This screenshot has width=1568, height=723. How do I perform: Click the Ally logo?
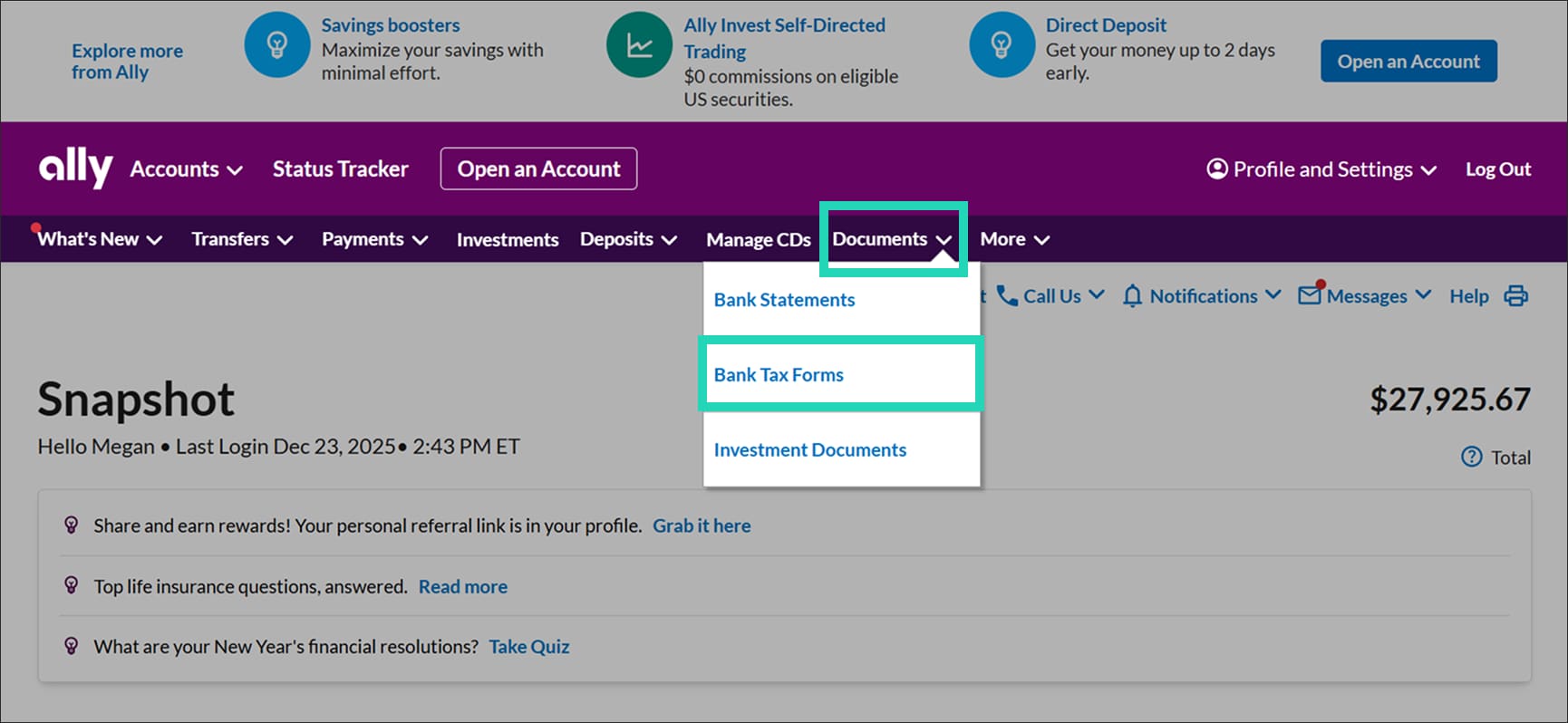pyautogui.click(x=75, y=168)
